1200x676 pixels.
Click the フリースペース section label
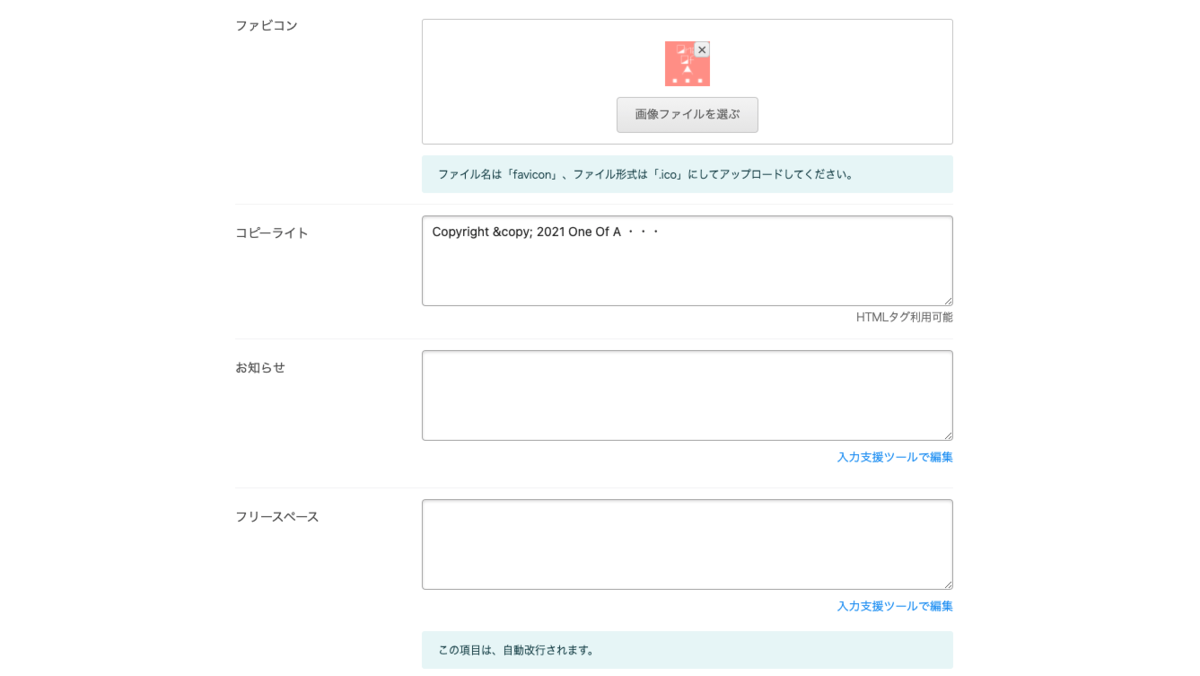[x=276, y=516]
